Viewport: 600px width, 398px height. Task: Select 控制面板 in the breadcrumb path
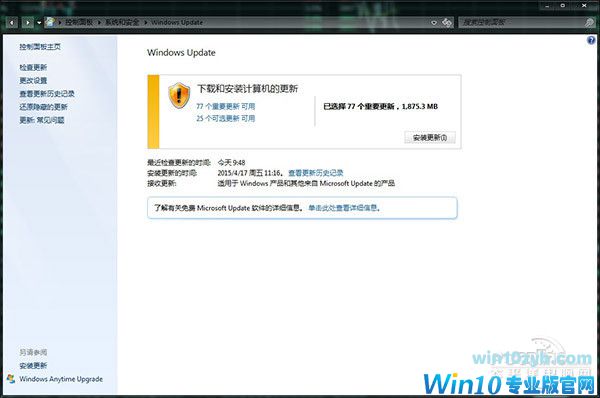[78, 22]
